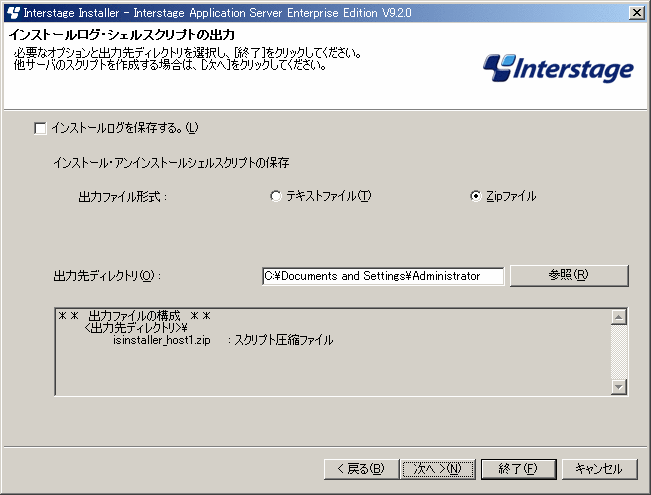Click the <出力先ディレクトリ>¥ line
Image resolution: width=651 pixels, height=495 pixels.
[136, 328]
